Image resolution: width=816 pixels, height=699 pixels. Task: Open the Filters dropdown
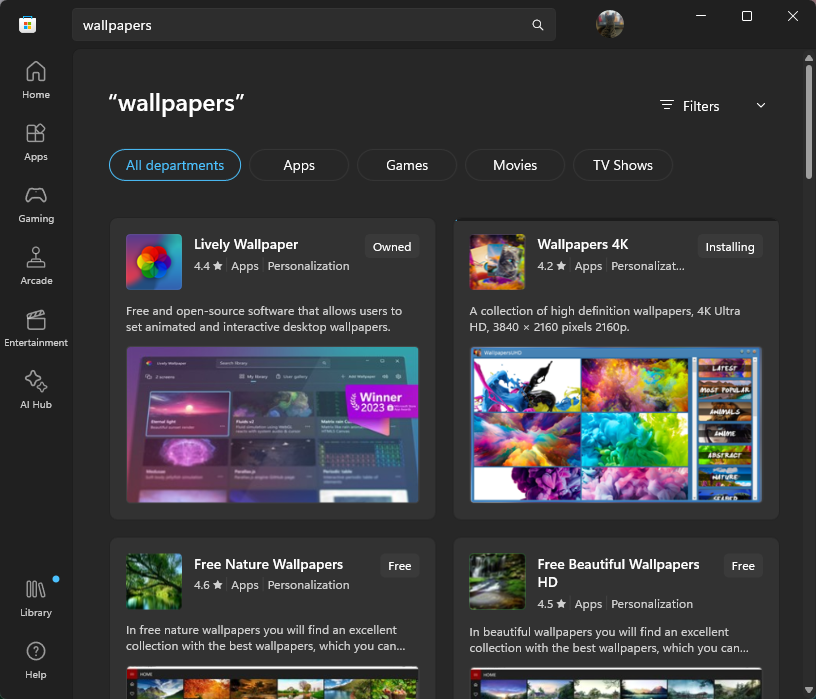pyautogui.click(x=689, y=105)
